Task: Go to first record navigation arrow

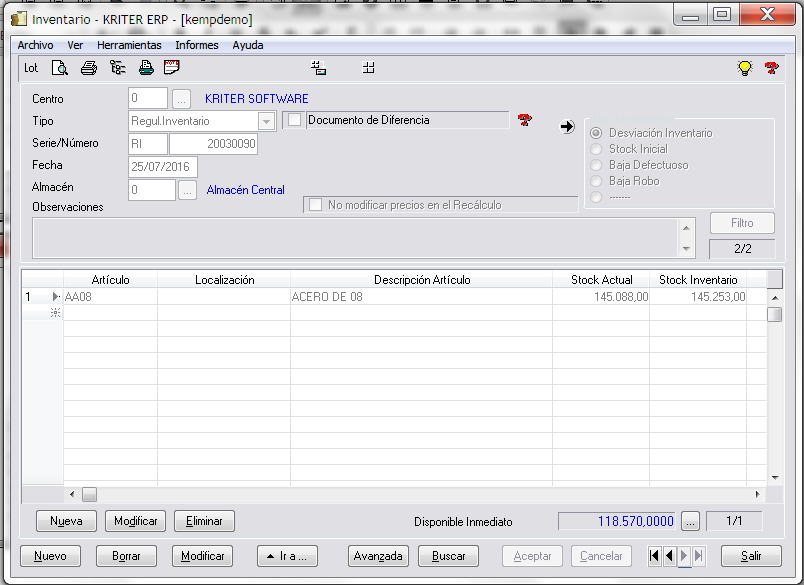Action: 654,556
